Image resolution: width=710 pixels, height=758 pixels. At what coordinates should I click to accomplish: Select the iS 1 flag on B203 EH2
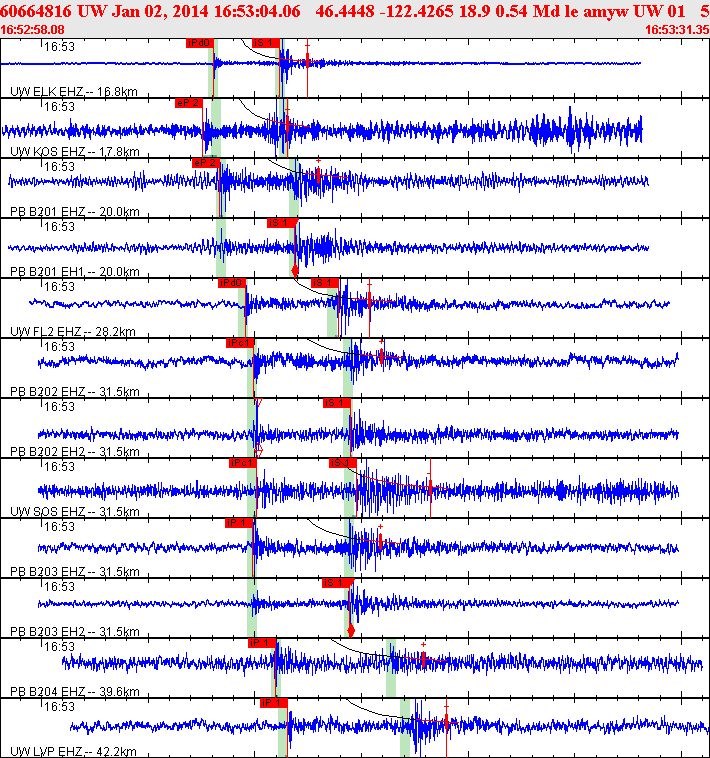point(336,583)
